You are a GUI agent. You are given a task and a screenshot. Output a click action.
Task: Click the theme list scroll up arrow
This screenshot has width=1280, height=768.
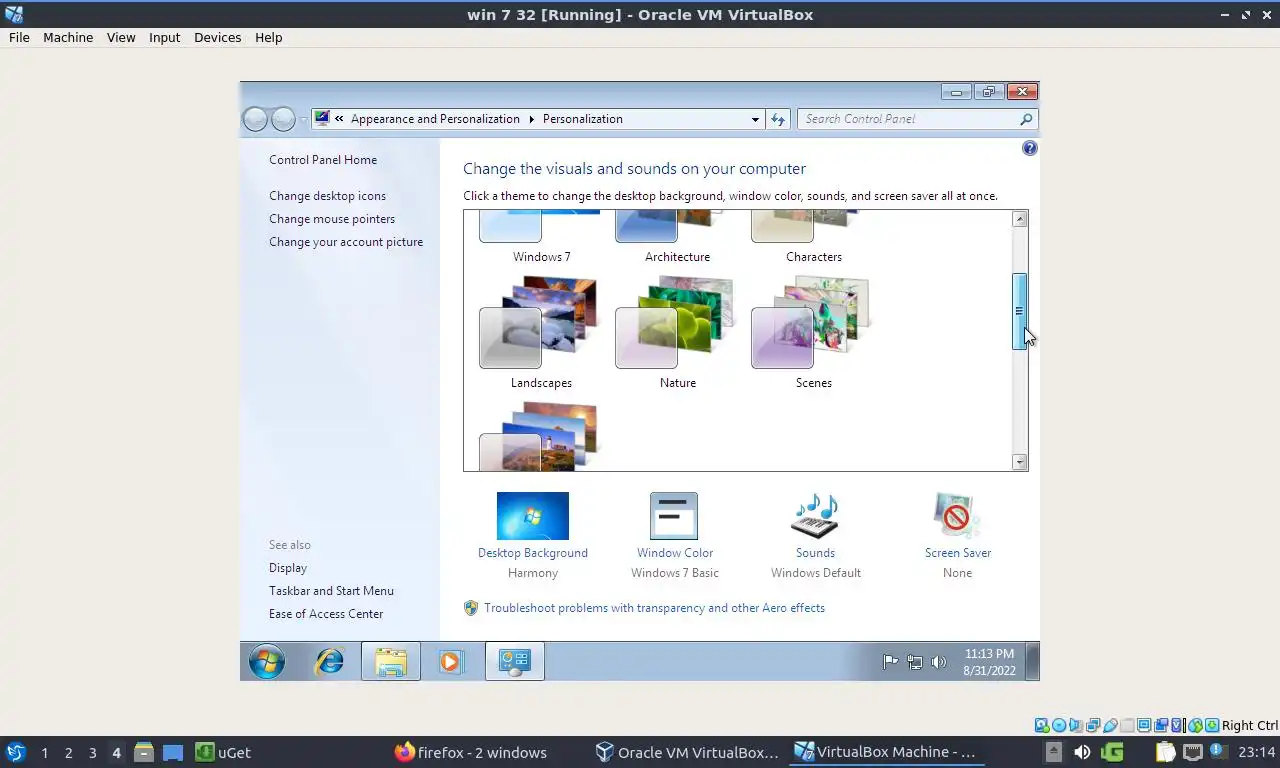1019,219
